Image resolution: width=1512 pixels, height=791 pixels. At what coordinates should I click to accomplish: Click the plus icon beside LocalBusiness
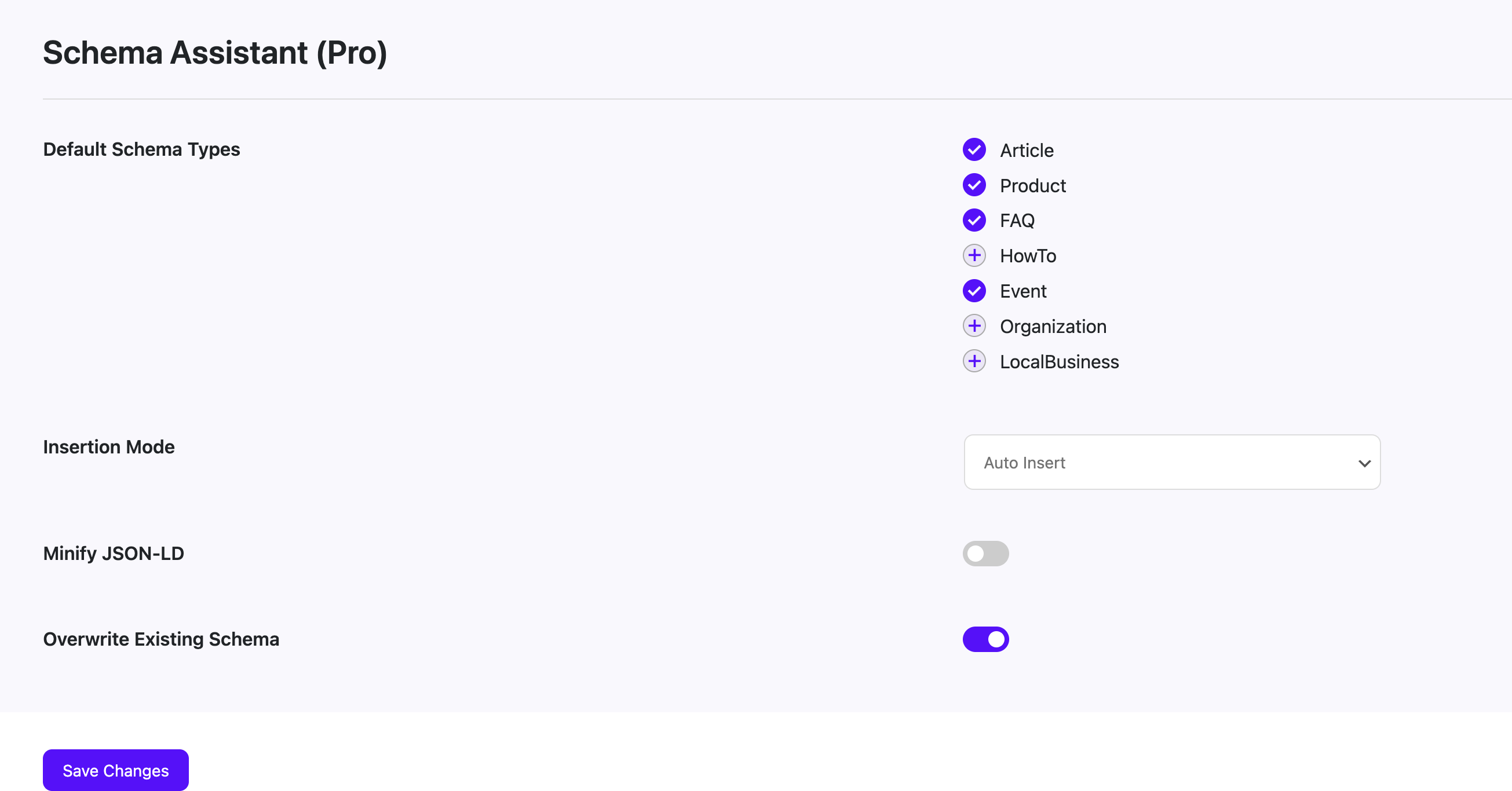tap(974, 361)
